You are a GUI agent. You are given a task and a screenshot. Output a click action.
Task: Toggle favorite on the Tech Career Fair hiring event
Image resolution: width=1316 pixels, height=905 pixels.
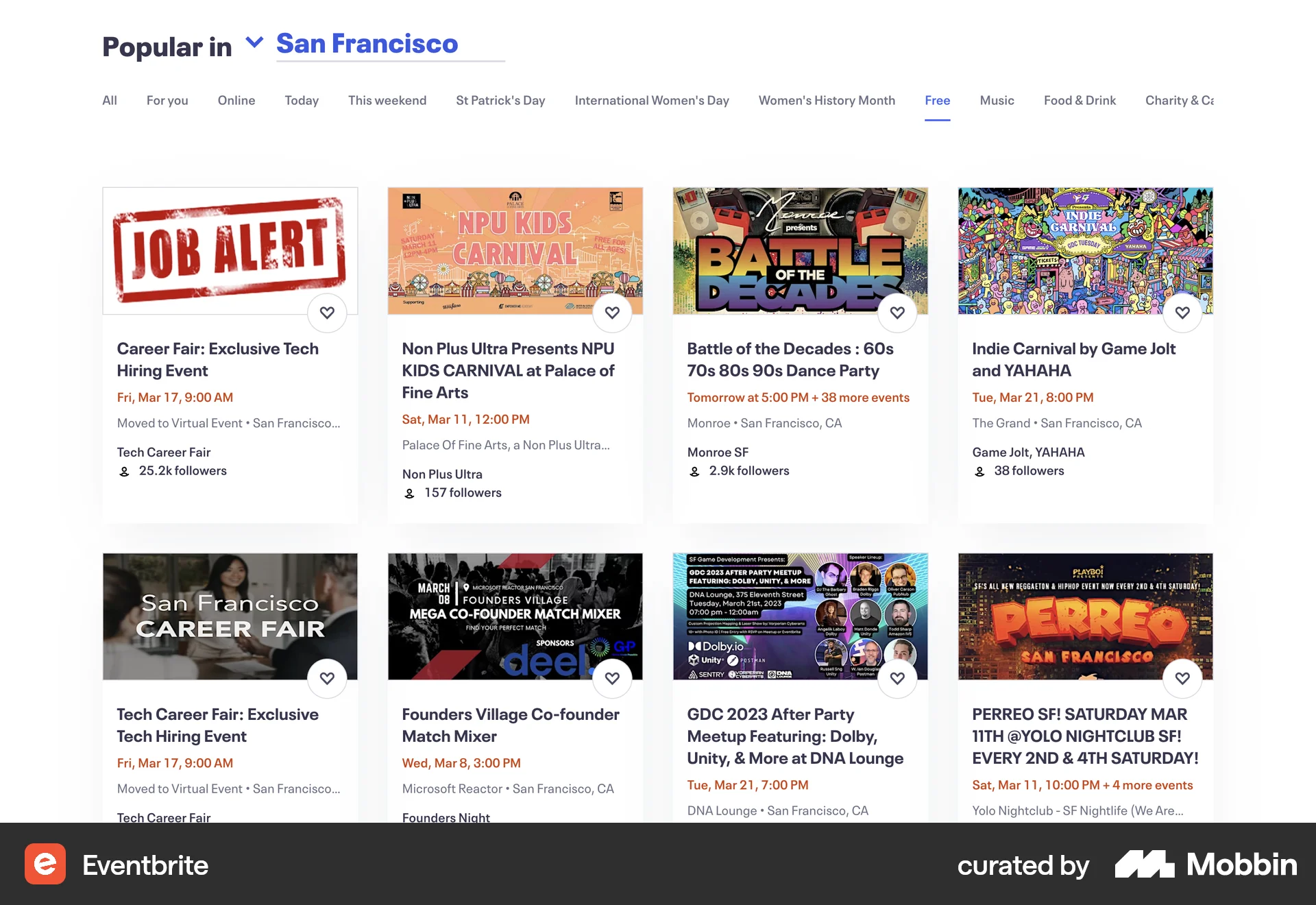pos(328,678)
